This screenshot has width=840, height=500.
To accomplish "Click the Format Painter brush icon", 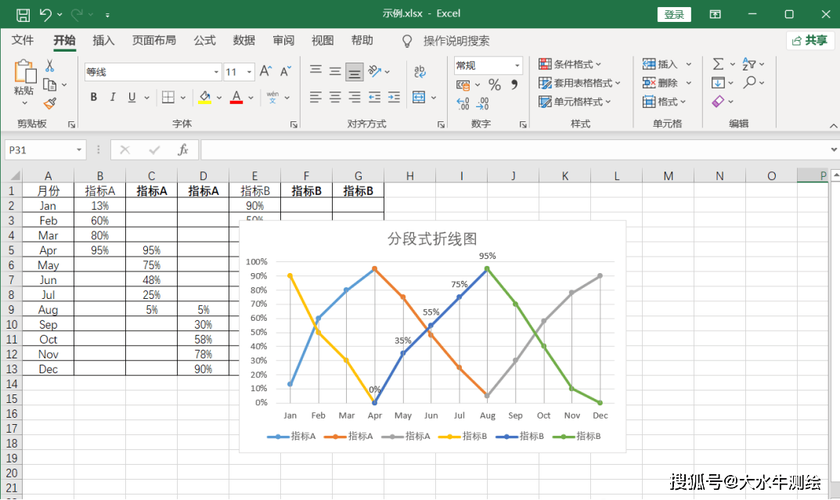I will coord(50,103).
